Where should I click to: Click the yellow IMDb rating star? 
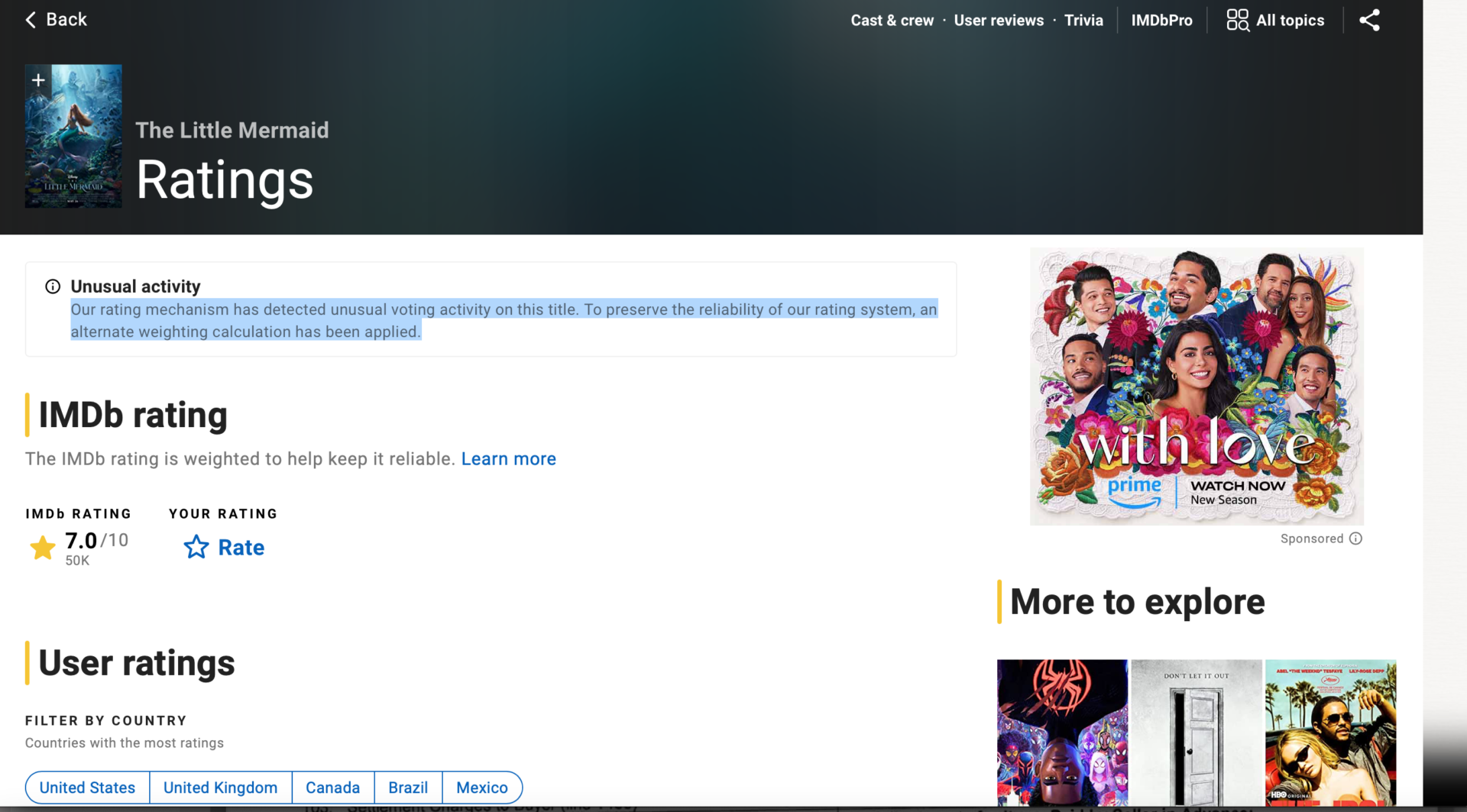pyautogui.click(x=42, y=547)
